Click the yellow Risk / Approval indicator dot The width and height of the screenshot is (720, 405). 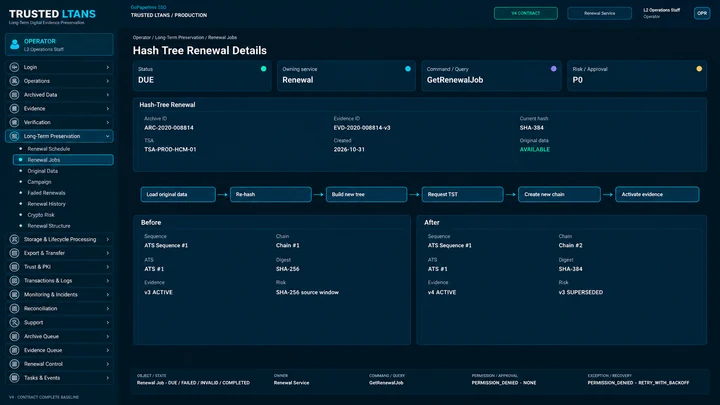click(699, 69)
